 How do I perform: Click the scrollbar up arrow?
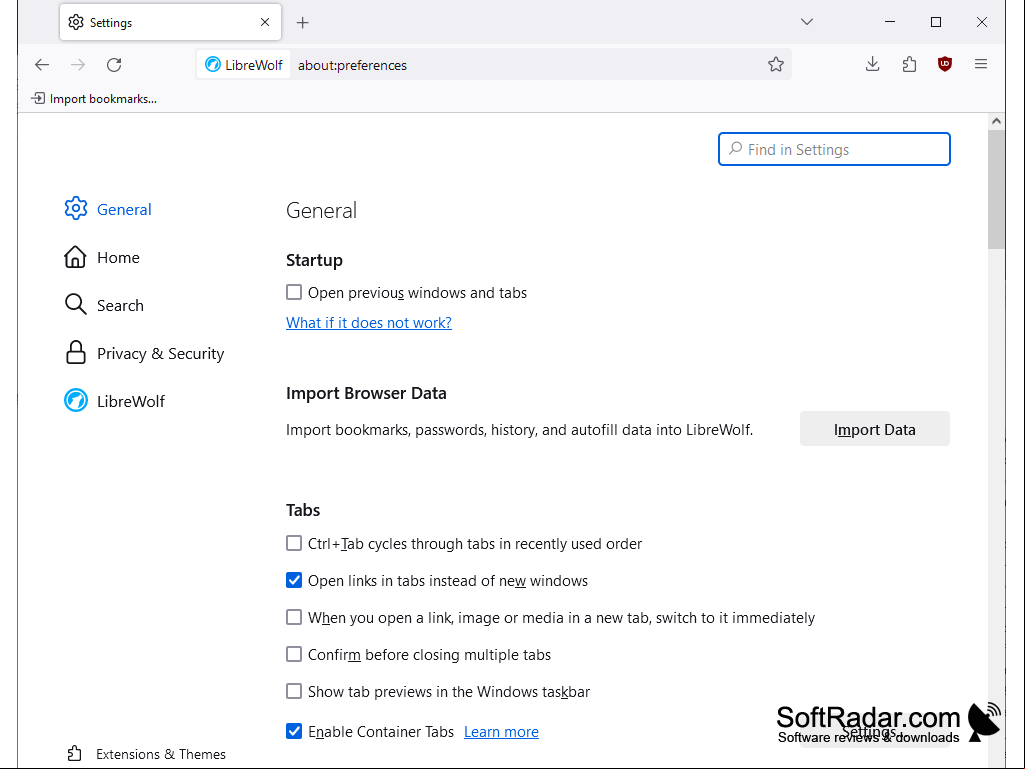[996, 121]
